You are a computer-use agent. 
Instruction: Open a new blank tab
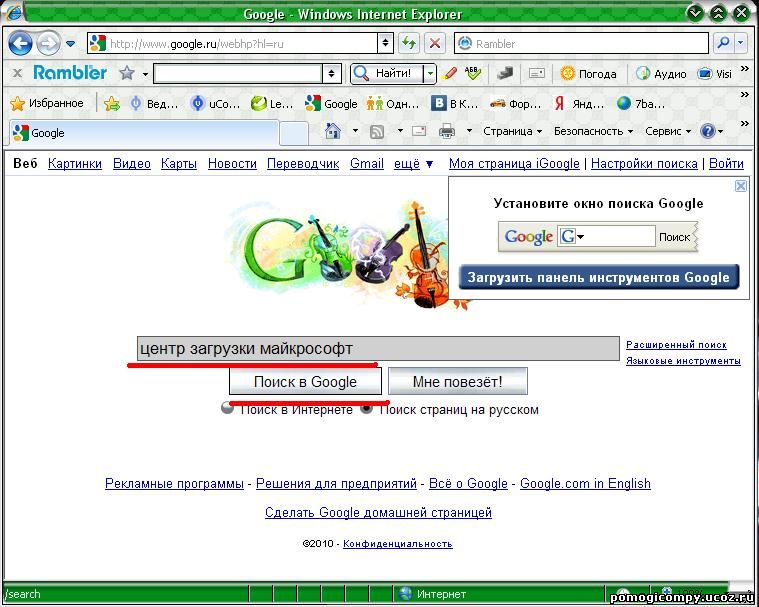294,134
